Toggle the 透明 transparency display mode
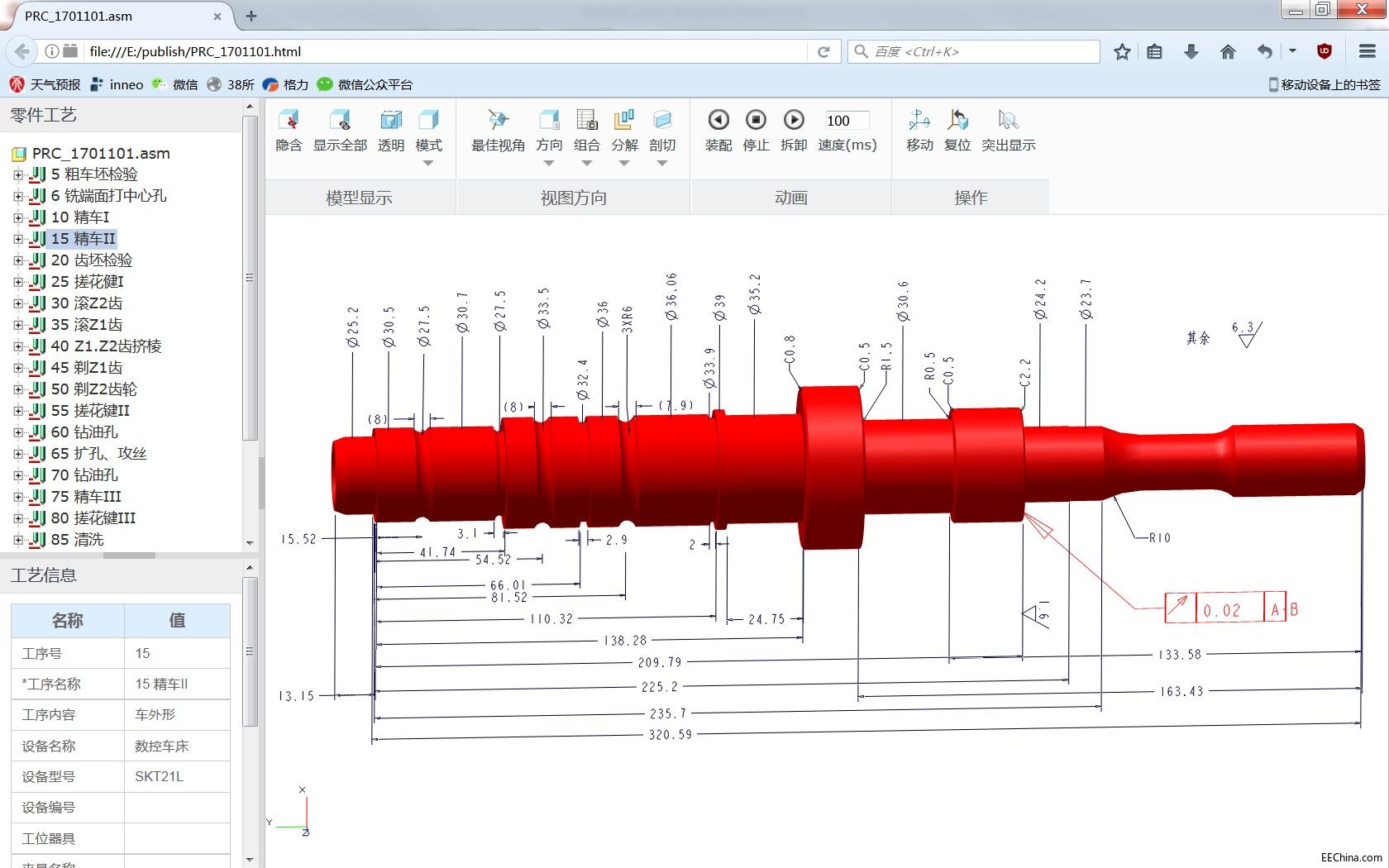Viewport: 1389px width, 868px height. pos(391,121)
